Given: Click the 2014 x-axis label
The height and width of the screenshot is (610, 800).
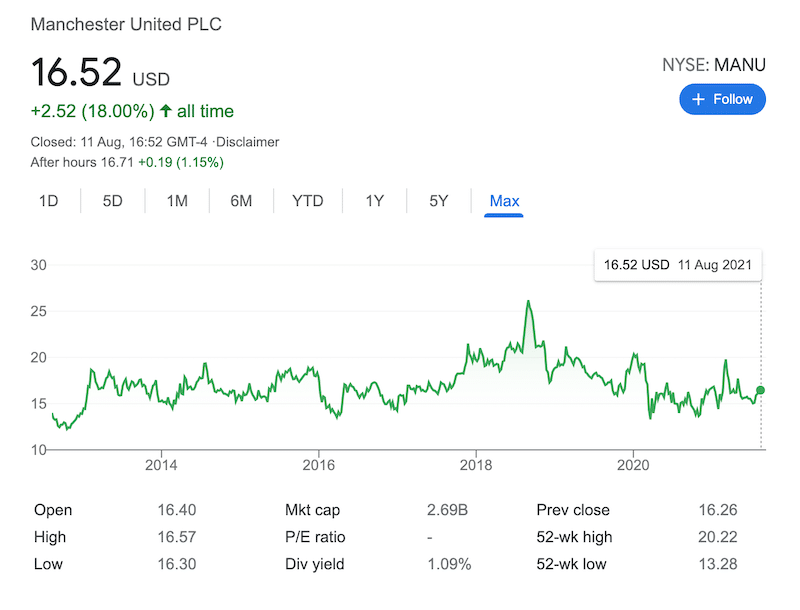Looking at the screenshot, I should pos(161,465).
